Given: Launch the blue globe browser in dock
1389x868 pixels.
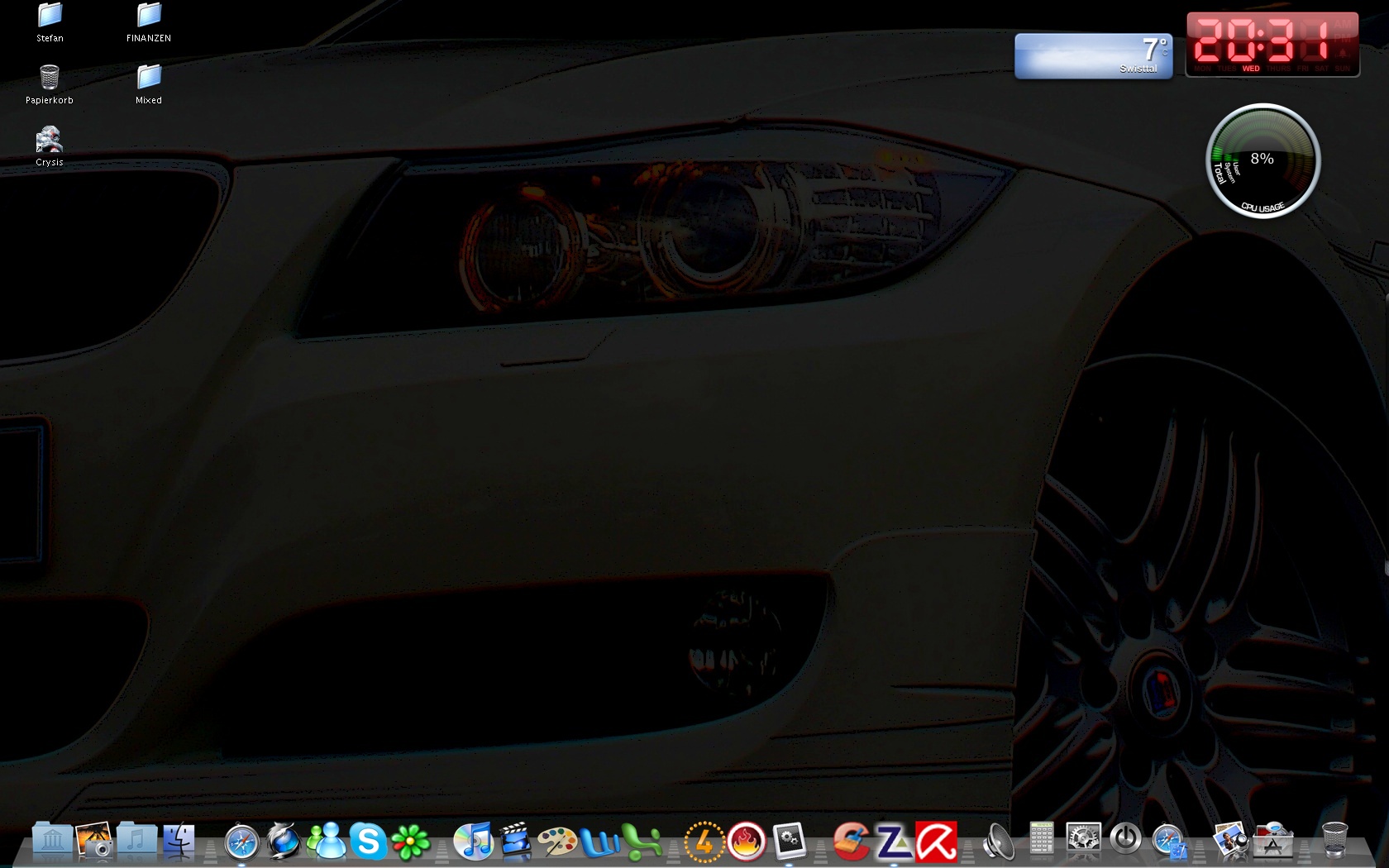Looking at the screenshot, I should [284, 841].
